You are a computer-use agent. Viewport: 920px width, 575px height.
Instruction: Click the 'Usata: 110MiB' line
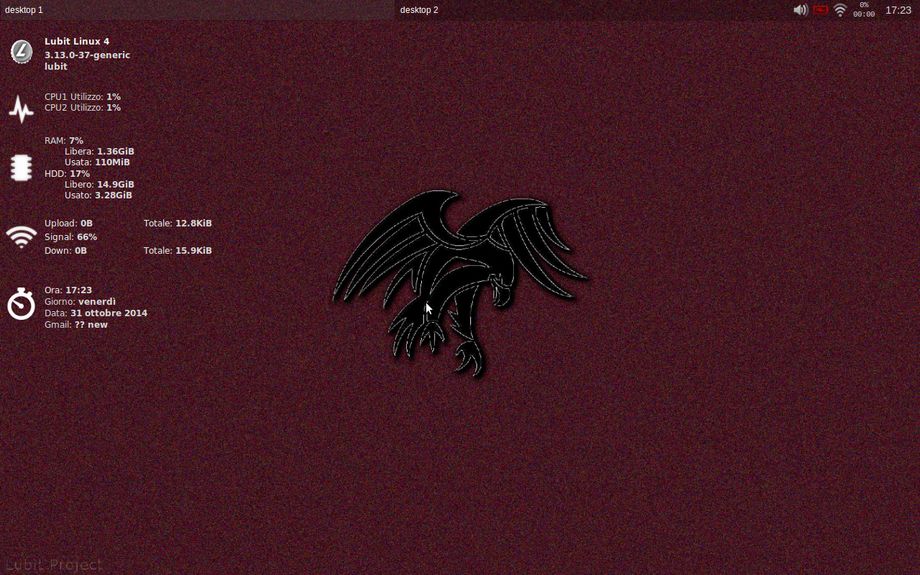[x=97, y=162]
